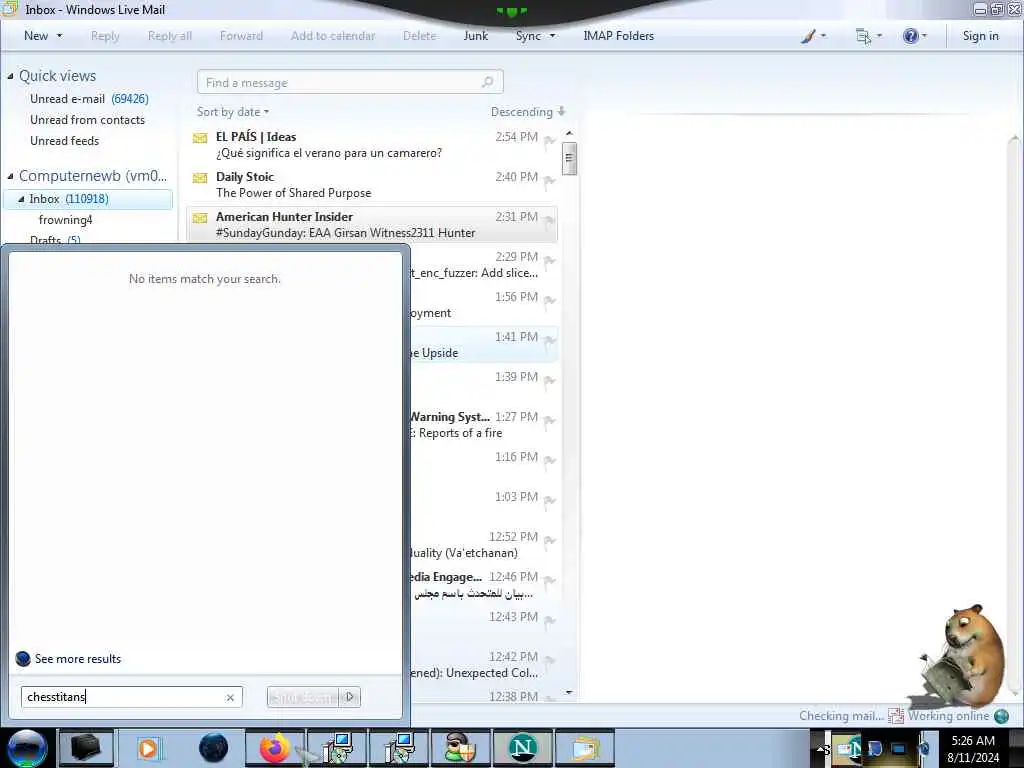Screen dimensions: 1024x768
Task: Click Forward in the toolbar
Action: tap(241, 36)
